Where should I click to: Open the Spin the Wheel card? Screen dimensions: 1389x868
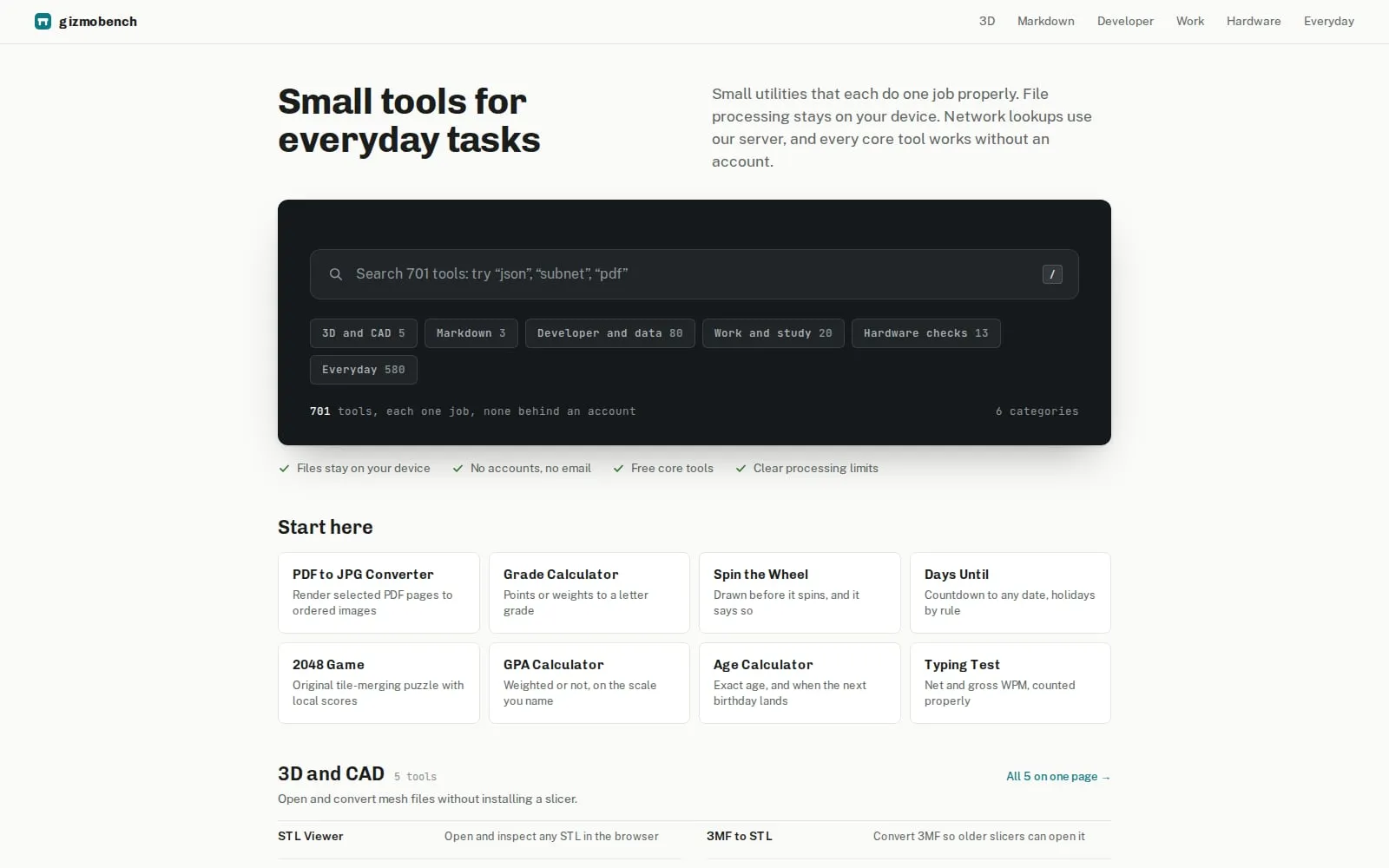click(x=800, y=593)
